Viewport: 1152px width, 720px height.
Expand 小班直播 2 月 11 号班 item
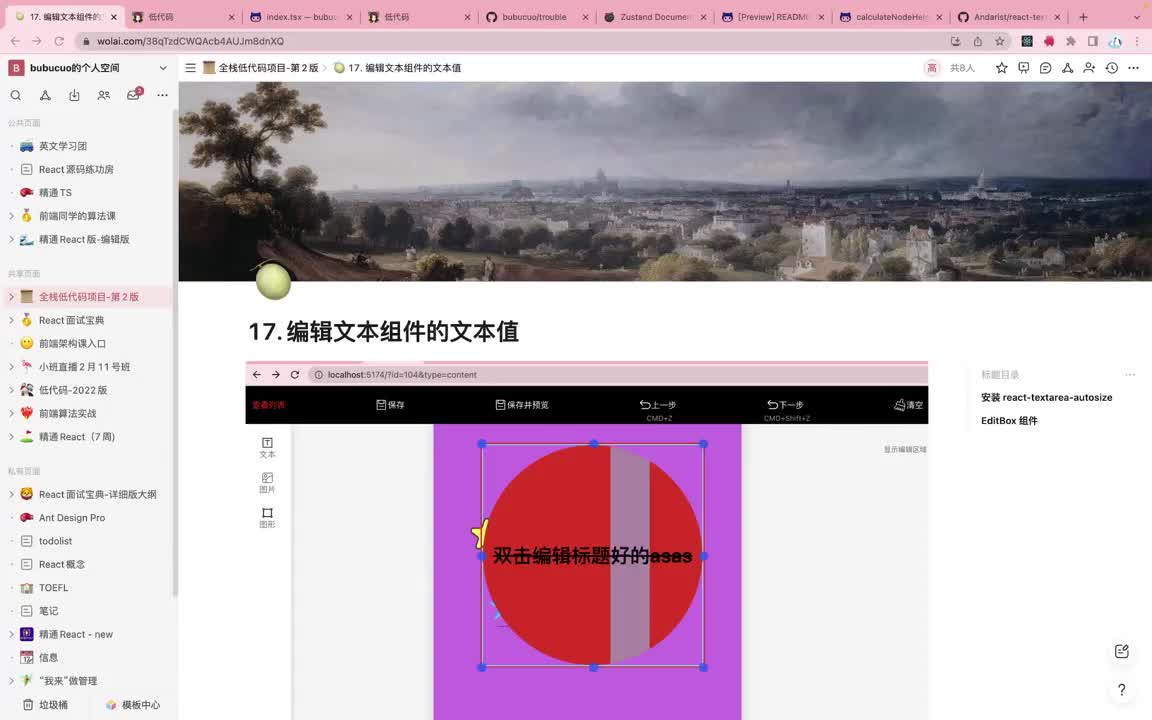[x=11, y=367]
